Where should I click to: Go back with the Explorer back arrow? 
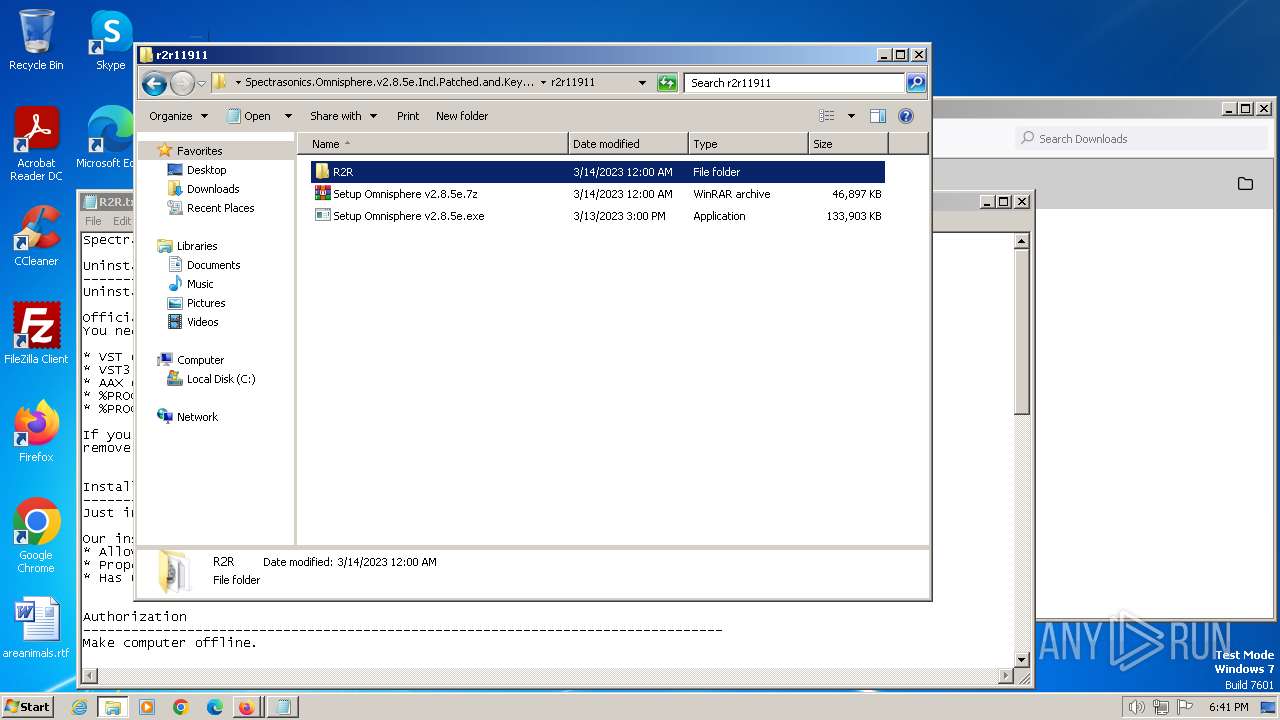click(154, 83)
